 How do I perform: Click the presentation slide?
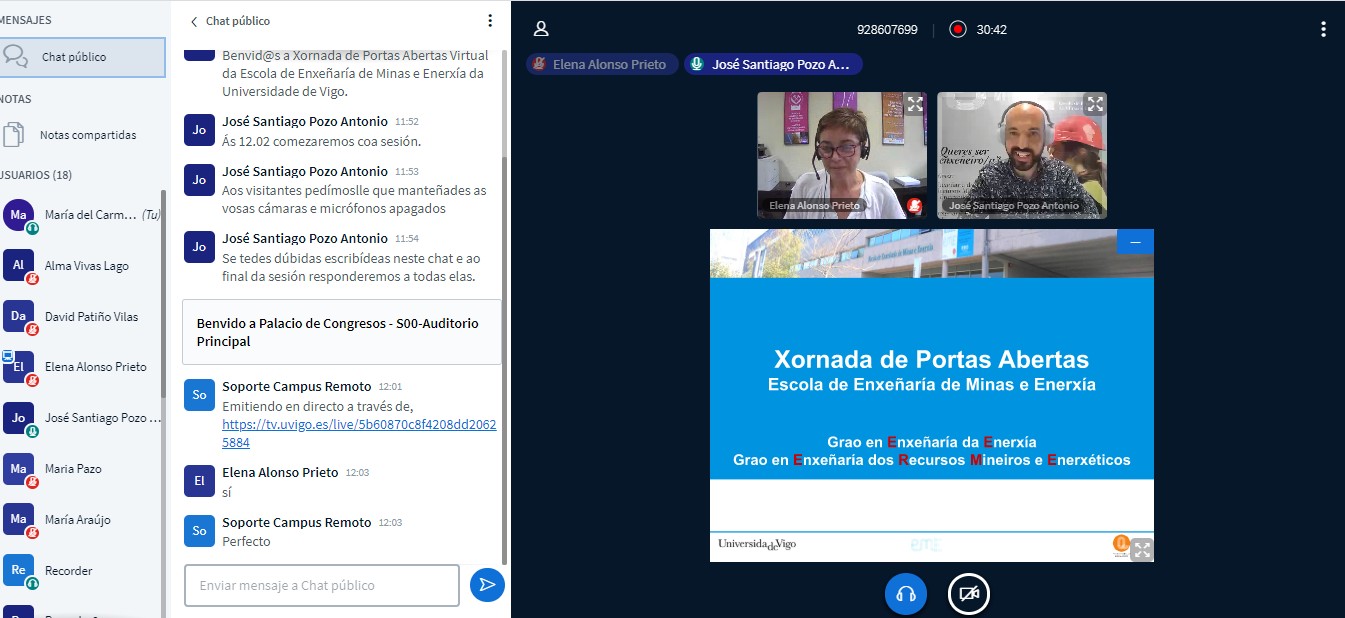[932, 395]
